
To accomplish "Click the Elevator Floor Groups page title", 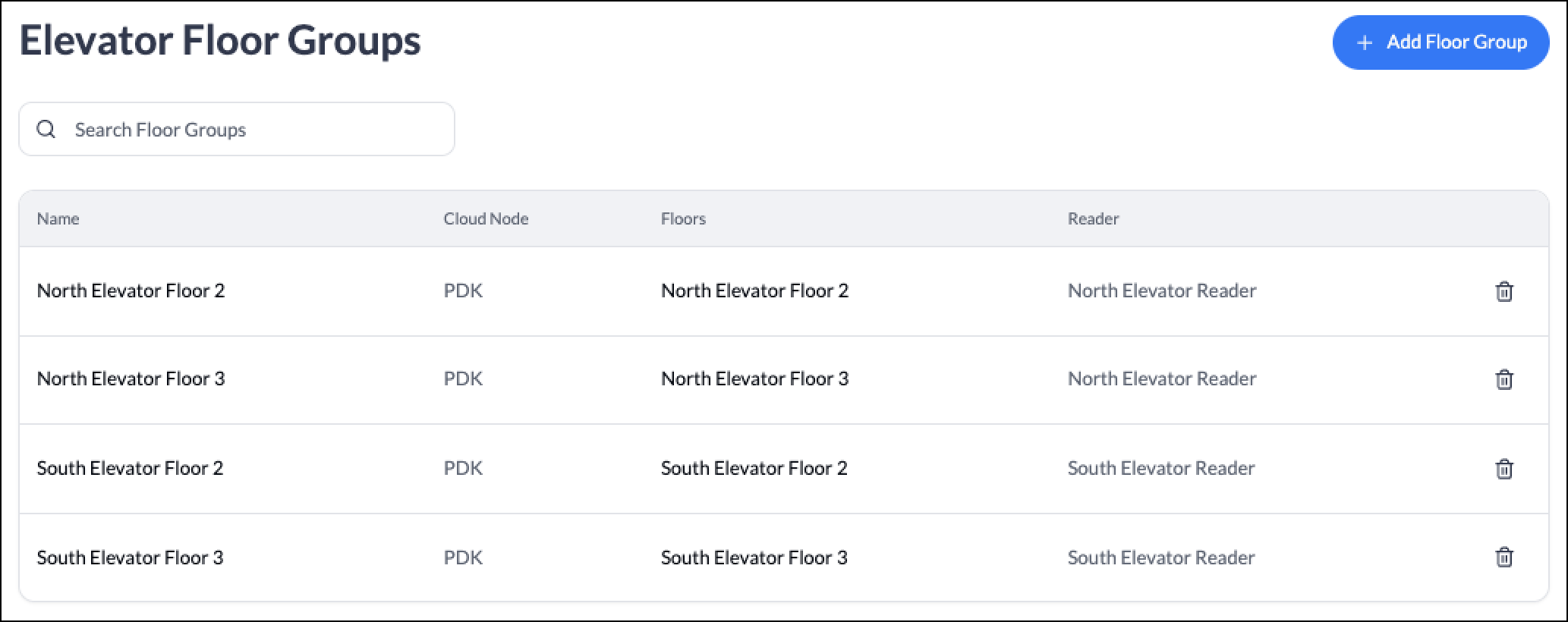I will pyautogui.click(x=220, y=40).
